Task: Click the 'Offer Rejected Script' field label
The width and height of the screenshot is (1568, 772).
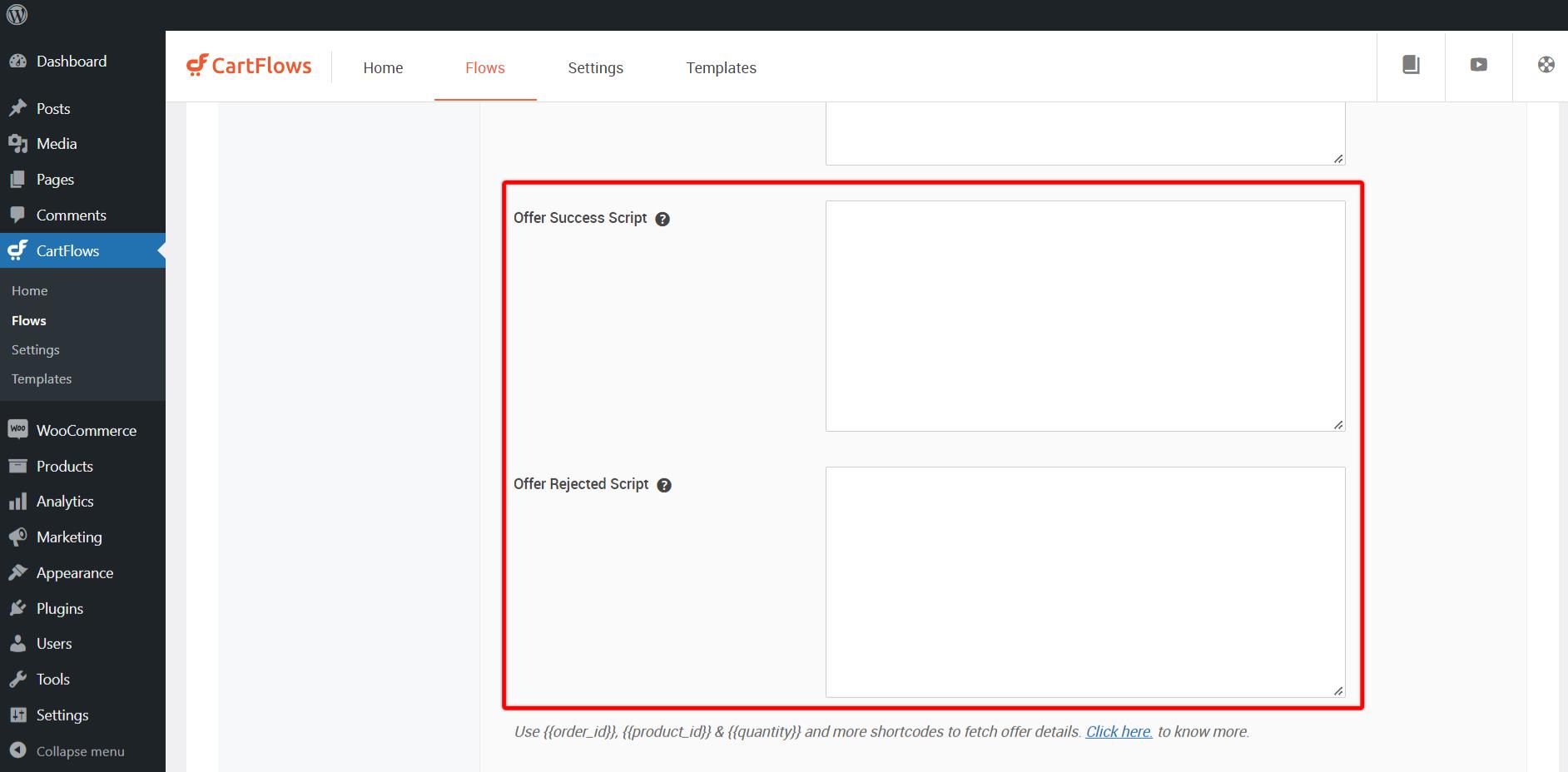Action: click(581, 484)
